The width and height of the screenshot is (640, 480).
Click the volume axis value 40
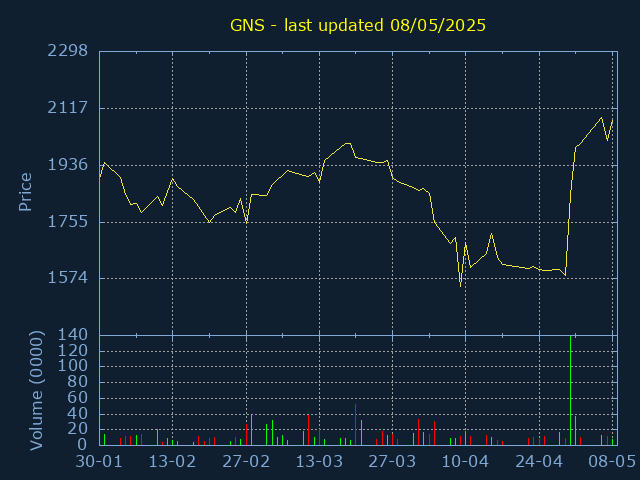[78, 414]
